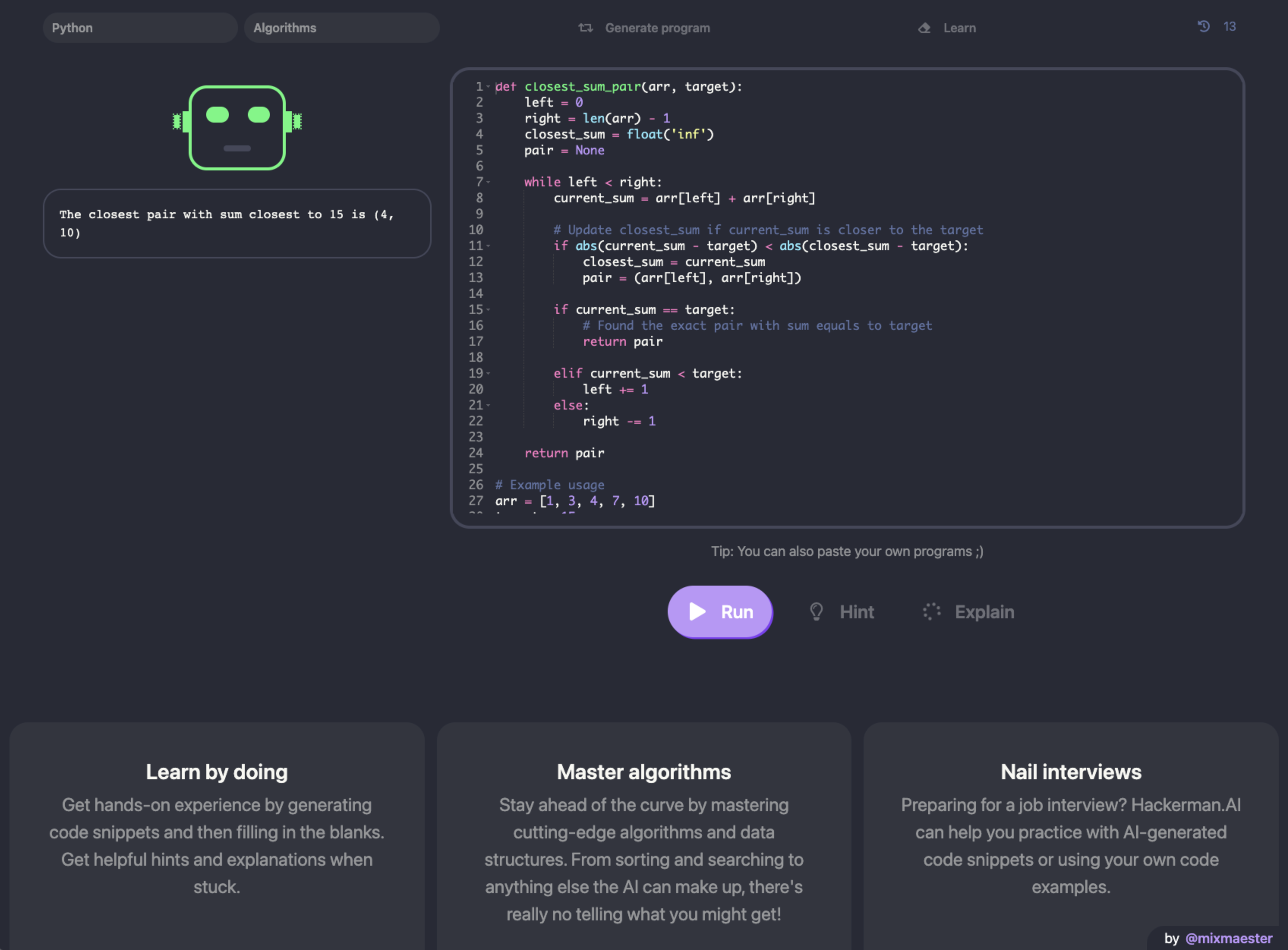Collapse the if block fold at line 11
The image size is (1288, 950).
tap(488, 246)
